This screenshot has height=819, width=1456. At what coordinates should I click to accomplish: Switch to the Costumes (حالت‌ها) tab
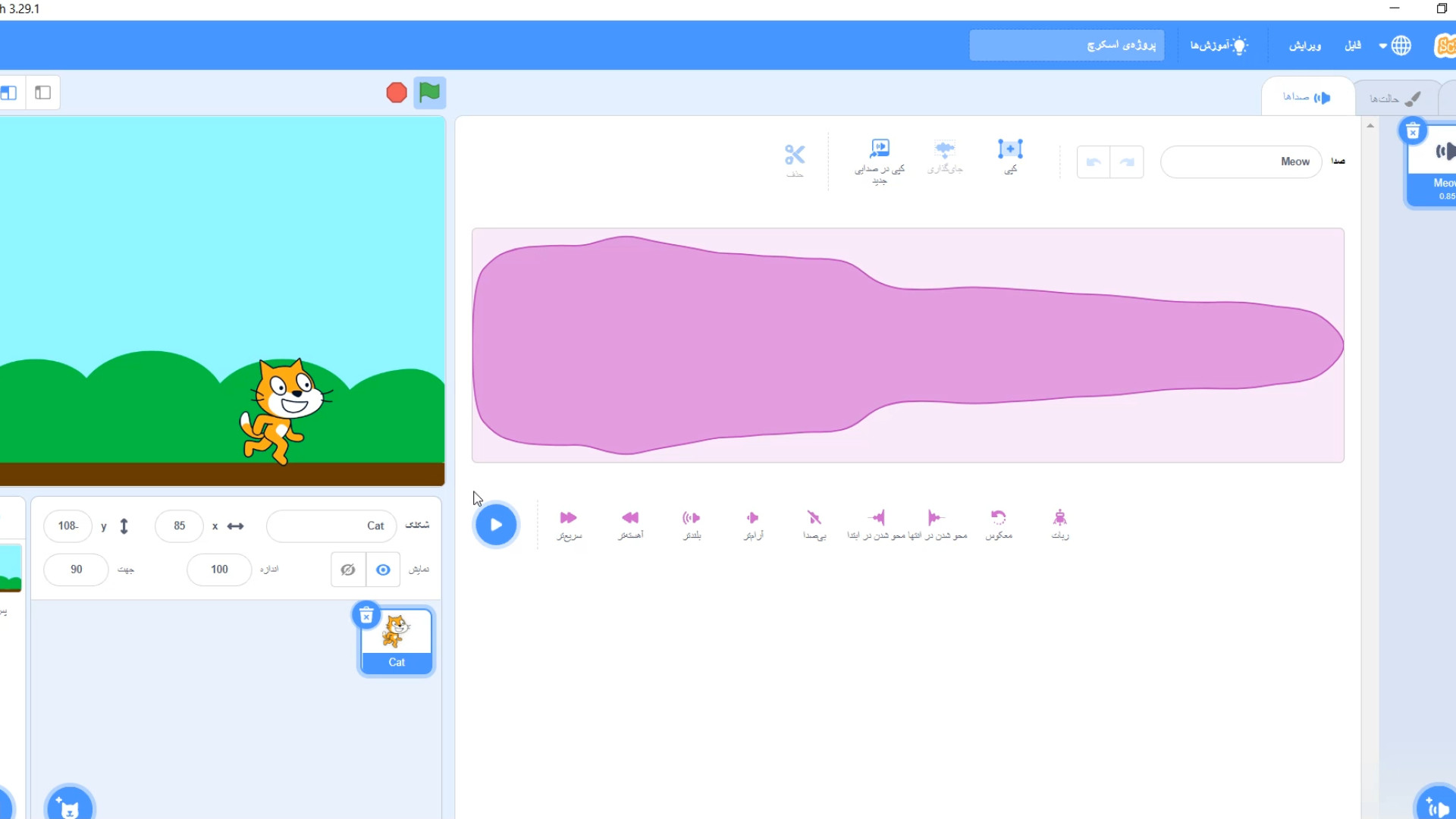(1395, 99)
